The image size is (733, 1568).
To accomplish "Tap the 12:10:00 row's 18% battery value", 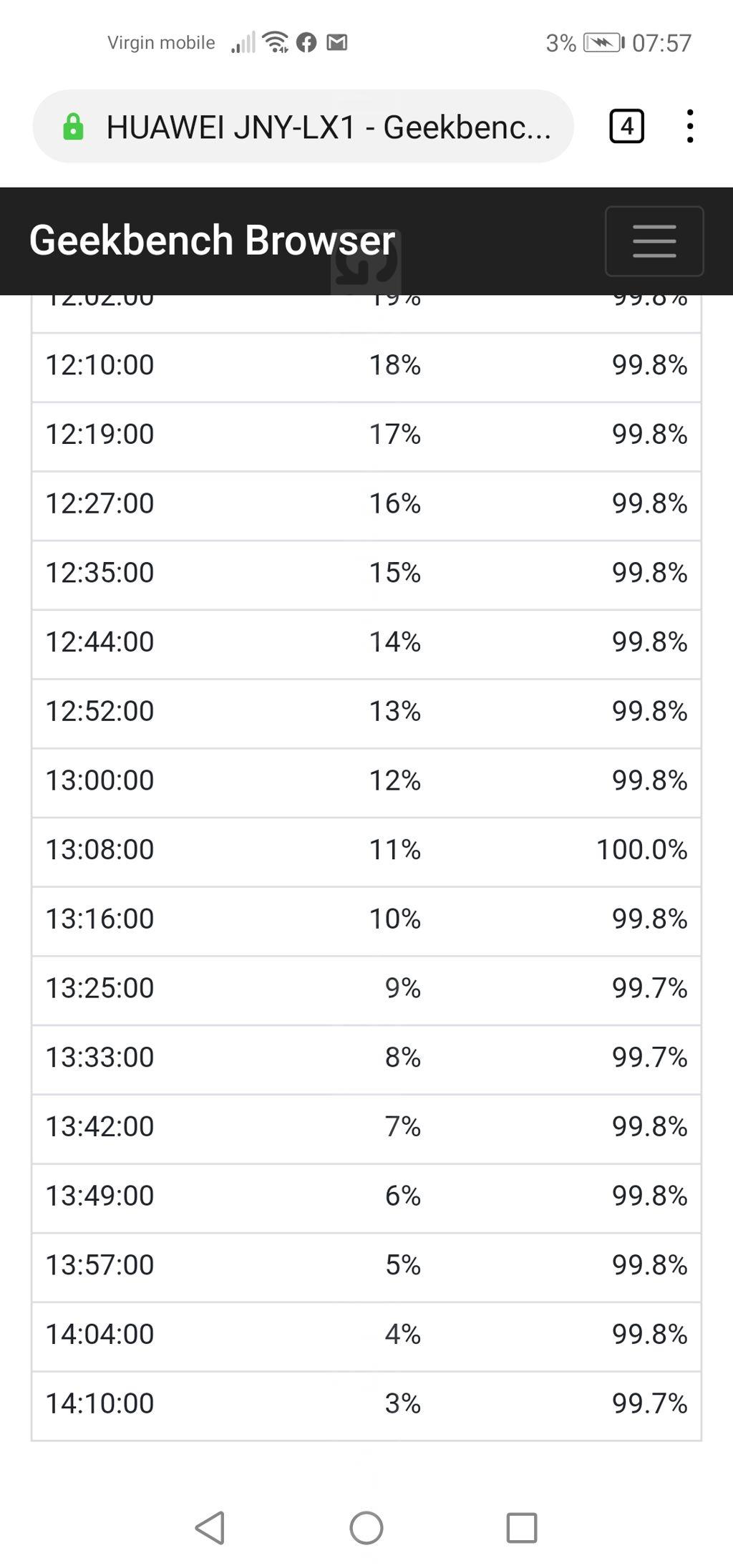I will pos(394,365).
